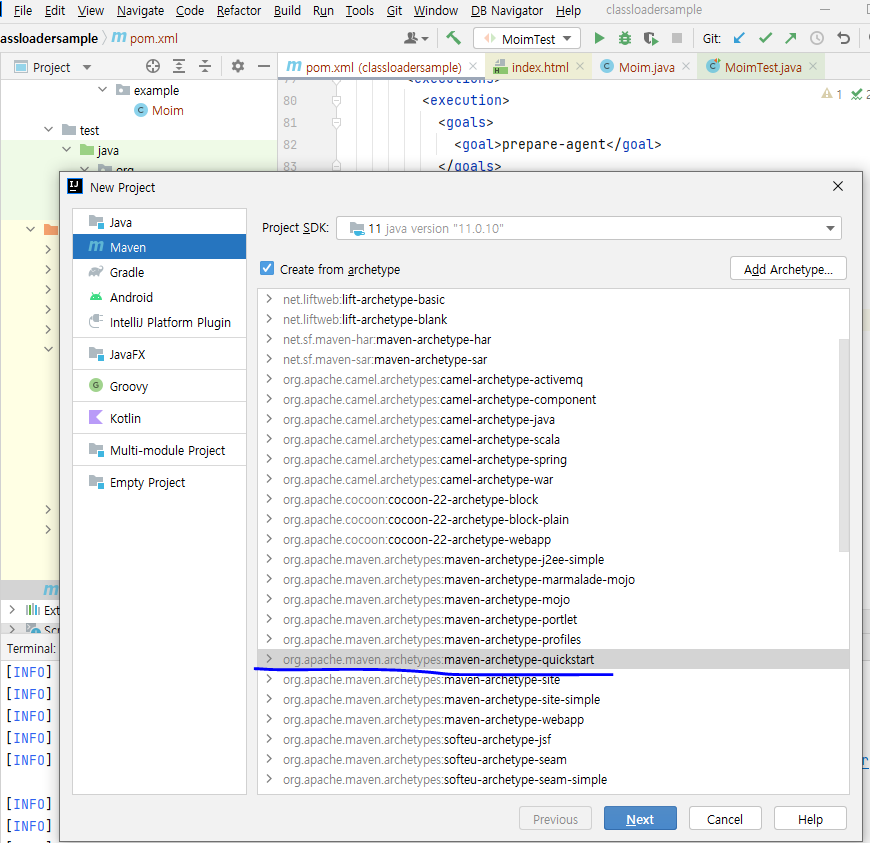Image resolution: width=870 pixels, height=843 pixels.
Task: Fold code at line 80 gutter
Action: [x=336, y=100]
